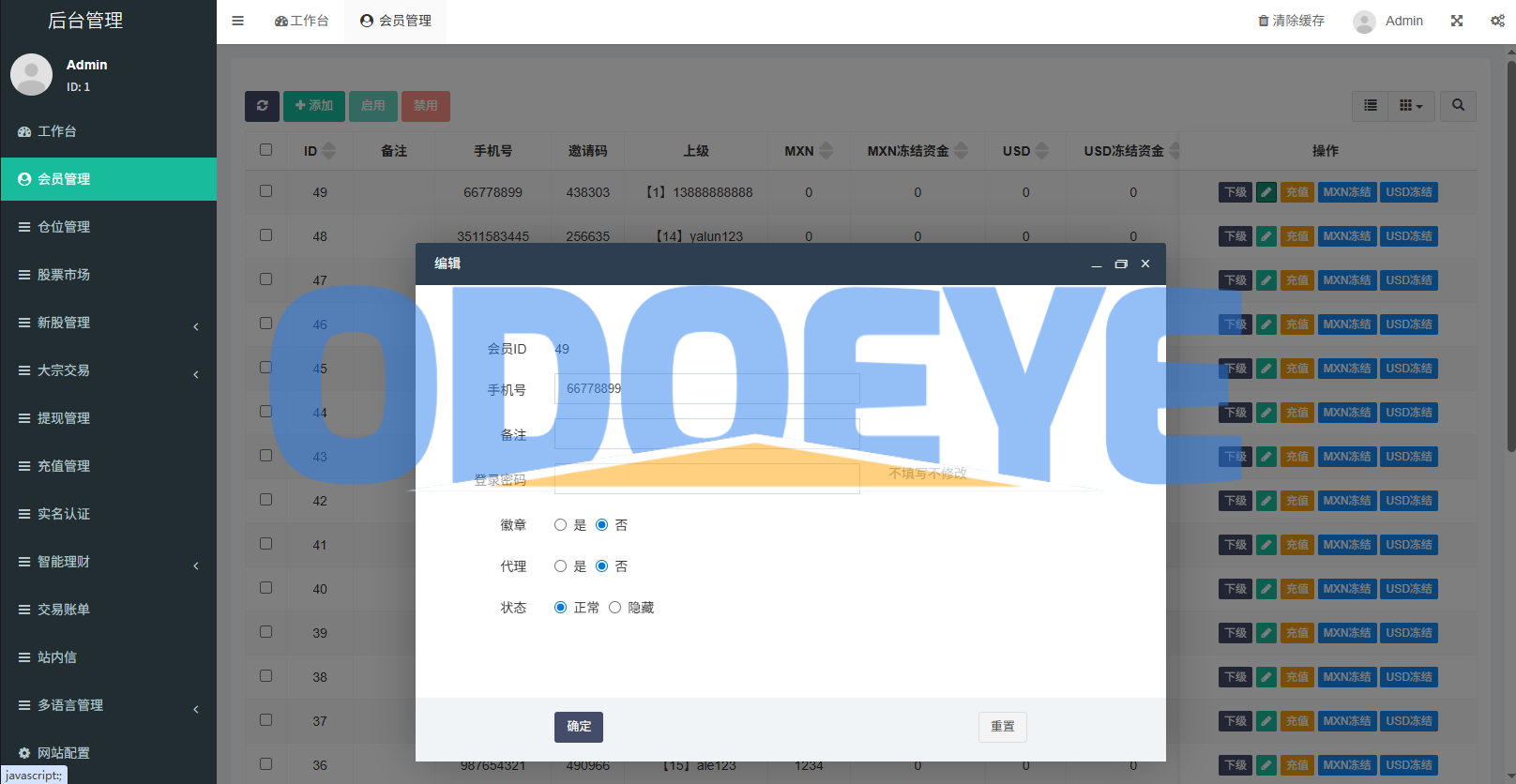Click the refresh icon button in toolbar
Viewport: 1516px width, 784px height.
click(262, 106)
